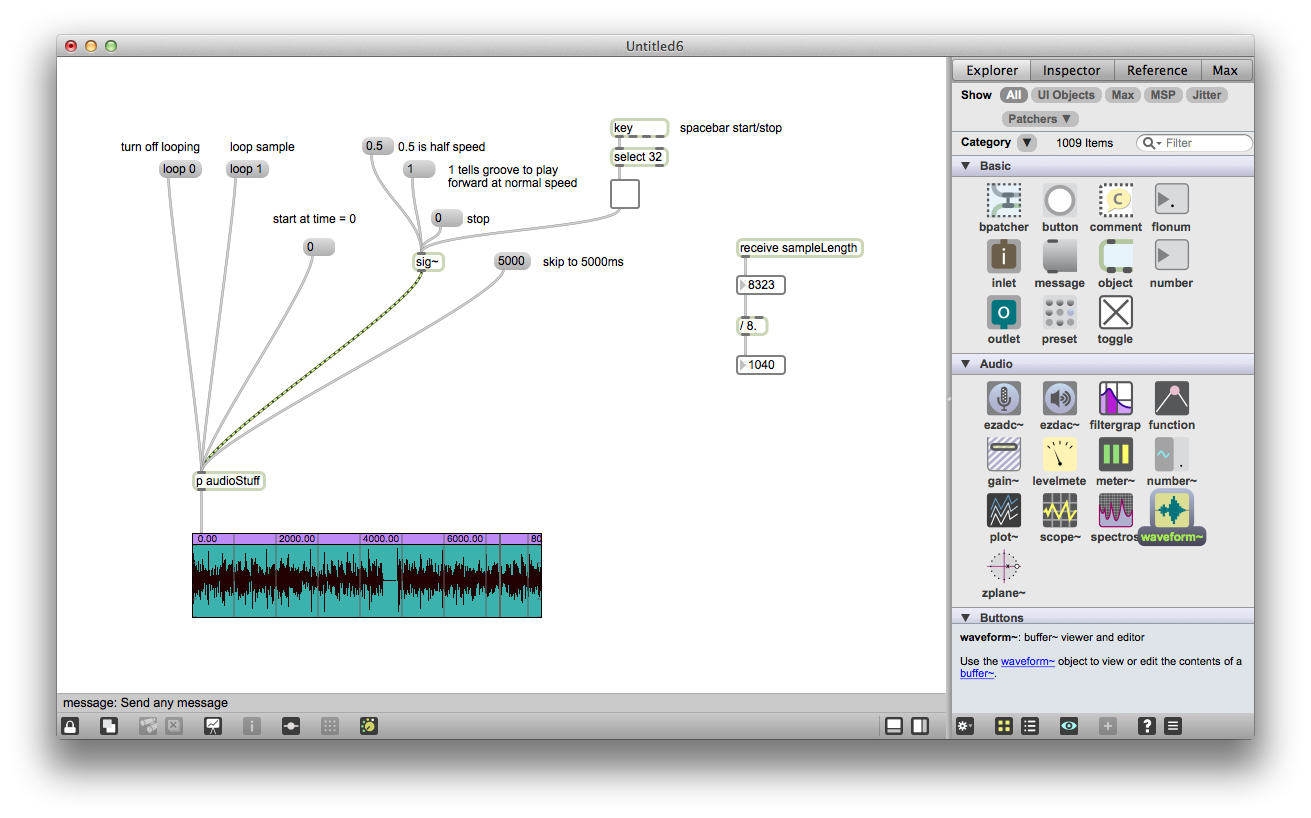Click the 'loop 1' message box
Screen dimensions: 1311x818
tap(247, 169)
